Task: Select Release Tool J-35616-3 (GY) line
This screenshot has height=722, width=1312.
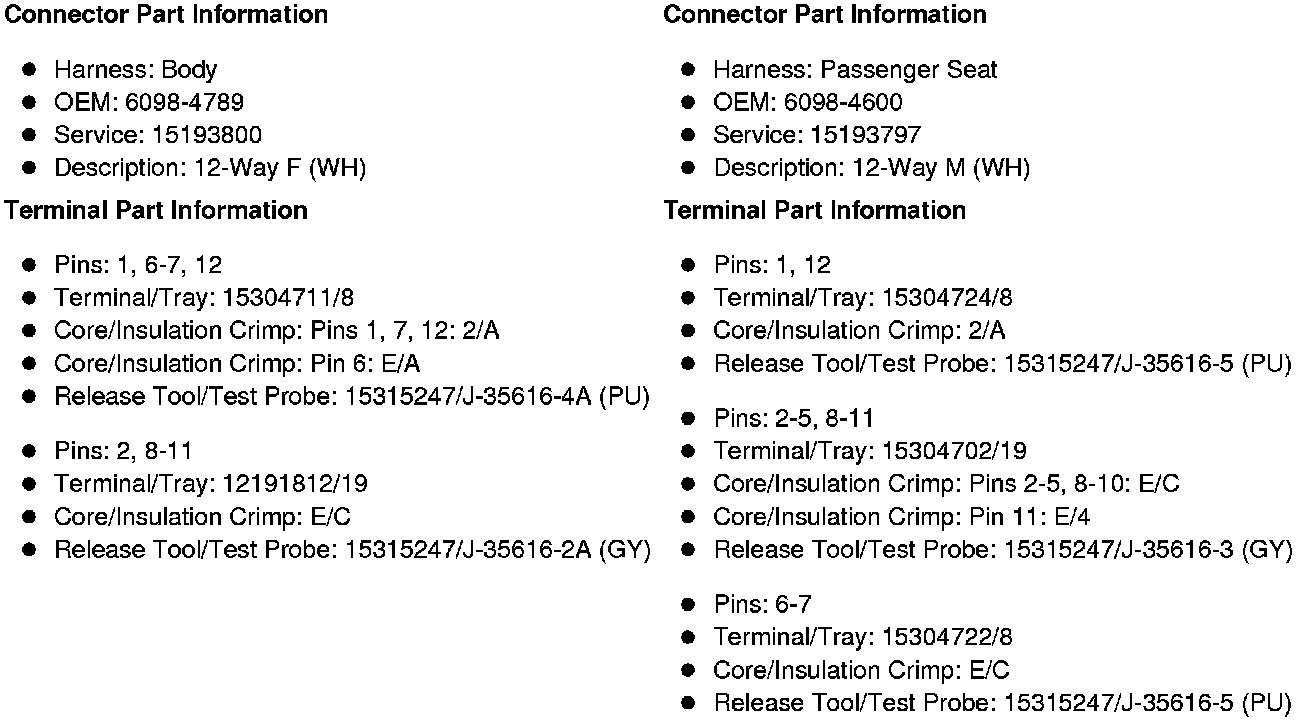Action: 1003,550
